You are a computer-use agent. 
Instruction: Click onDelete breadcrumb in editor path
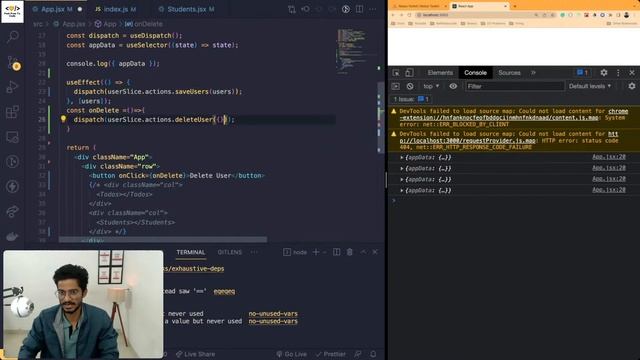coord(144,24)
